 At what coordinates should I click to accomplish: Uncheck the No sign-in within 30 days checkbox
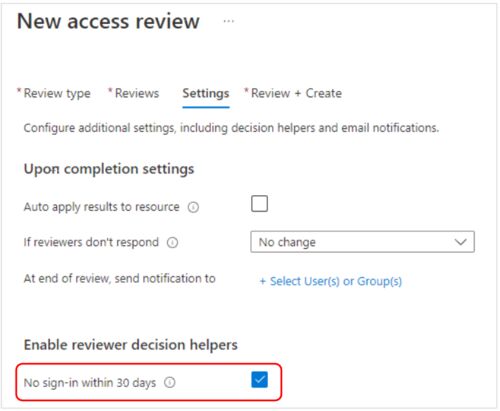[259, 380]
